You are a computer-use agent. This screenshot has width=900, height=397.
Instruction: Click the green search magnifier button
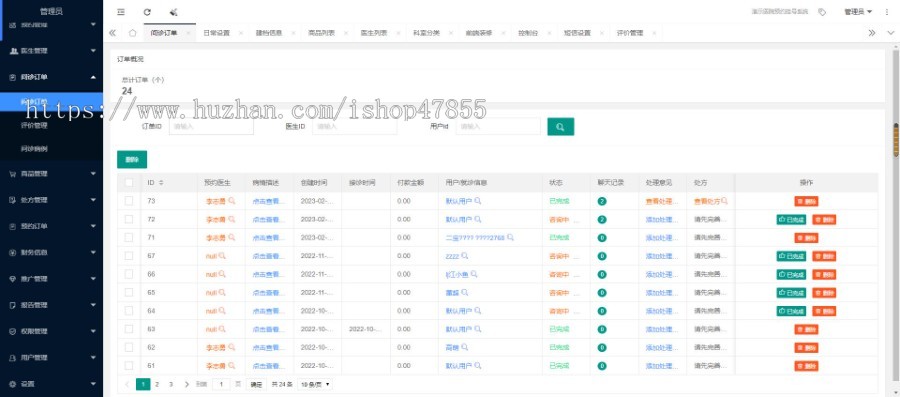coord(560,127)
